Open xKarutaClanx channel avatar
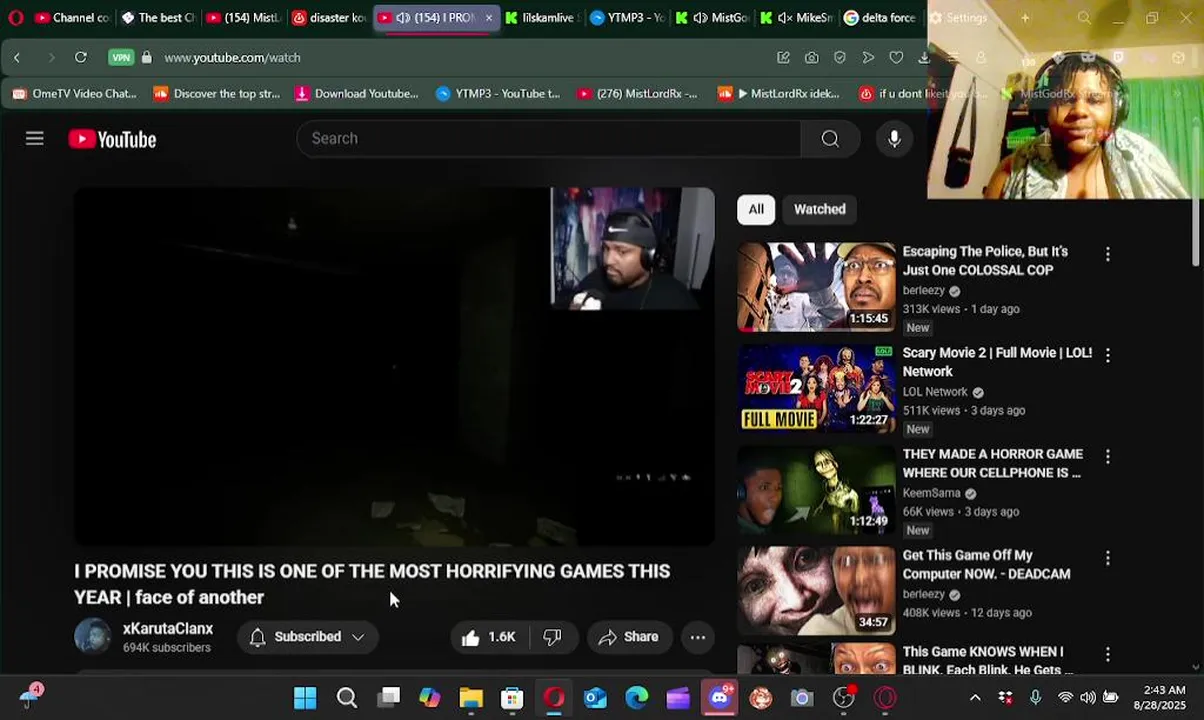1204x720 pixels. point(93,637)
